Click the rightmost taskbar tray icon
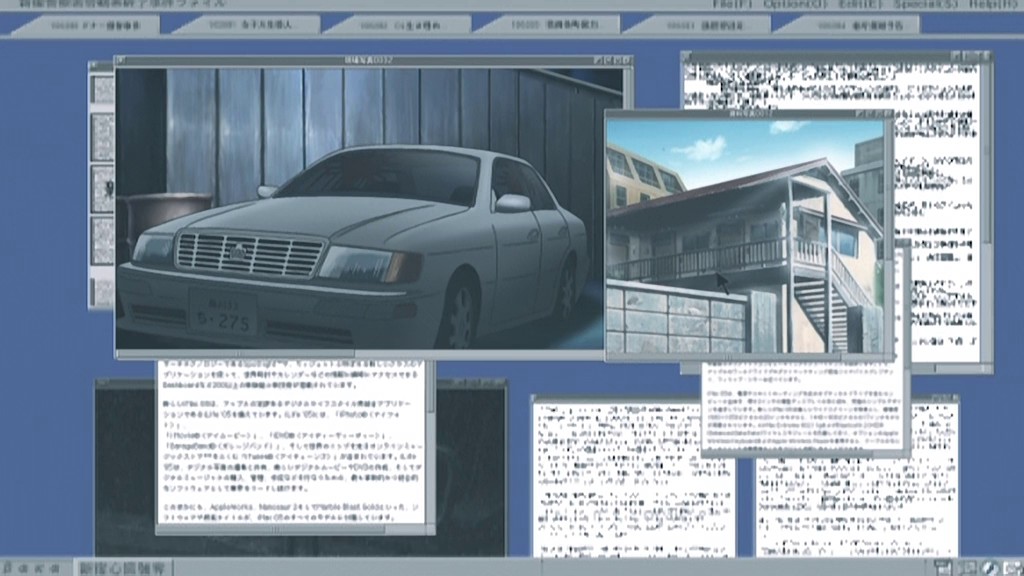The width and height of the screenshot is (1024, 576). (x=1012, y=568)
